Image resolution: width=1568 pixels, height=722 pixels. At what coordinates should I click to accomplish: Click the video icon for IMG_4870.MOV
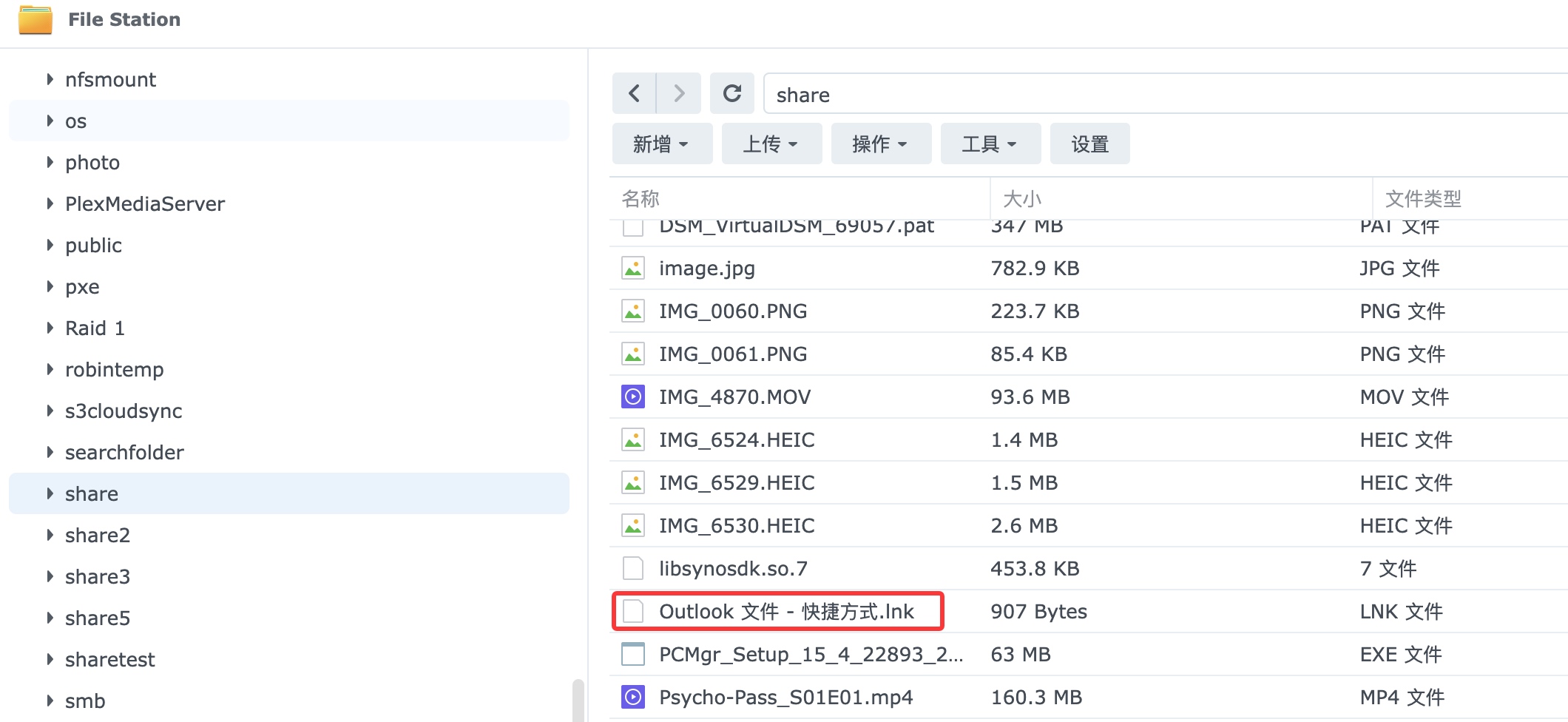click(x=633, y=397)
